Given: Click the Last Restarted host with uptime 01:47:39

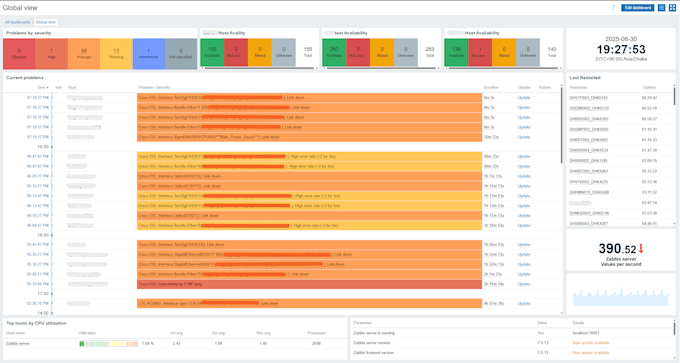Looking at the screenshot, I should (588, 150).
